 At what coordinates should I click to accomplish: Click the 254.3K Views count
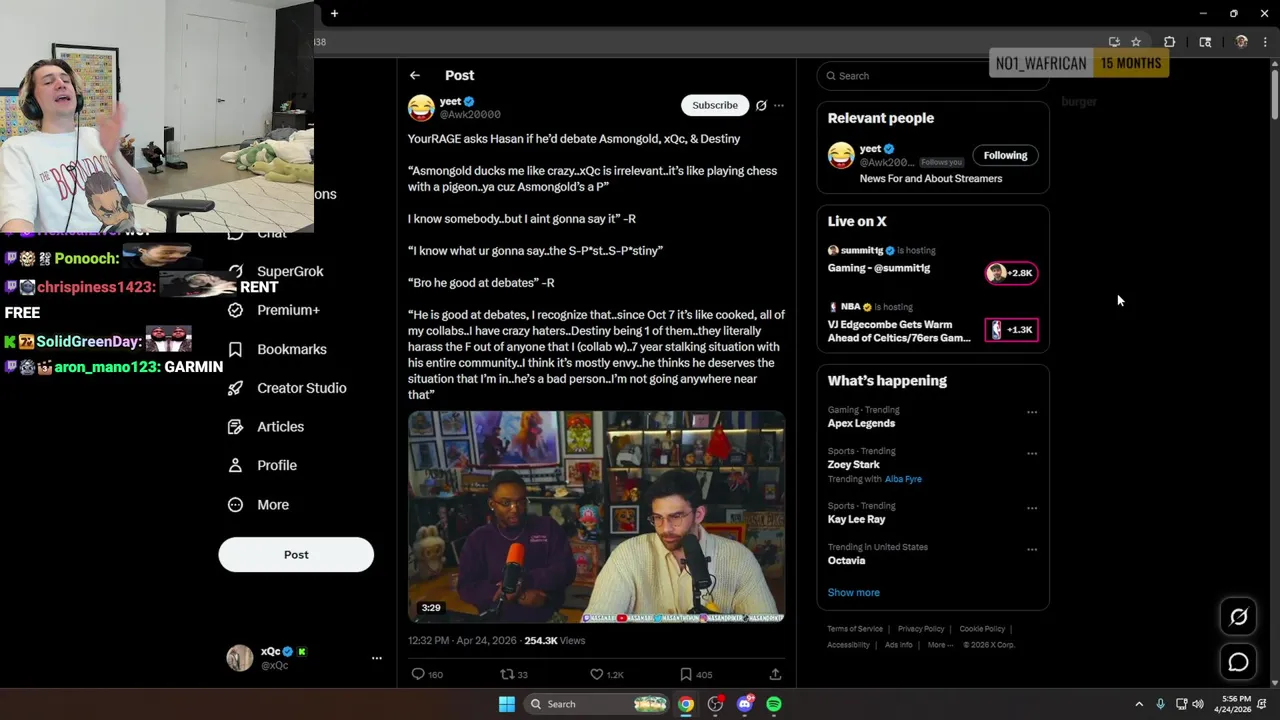[x=555, y=640]
